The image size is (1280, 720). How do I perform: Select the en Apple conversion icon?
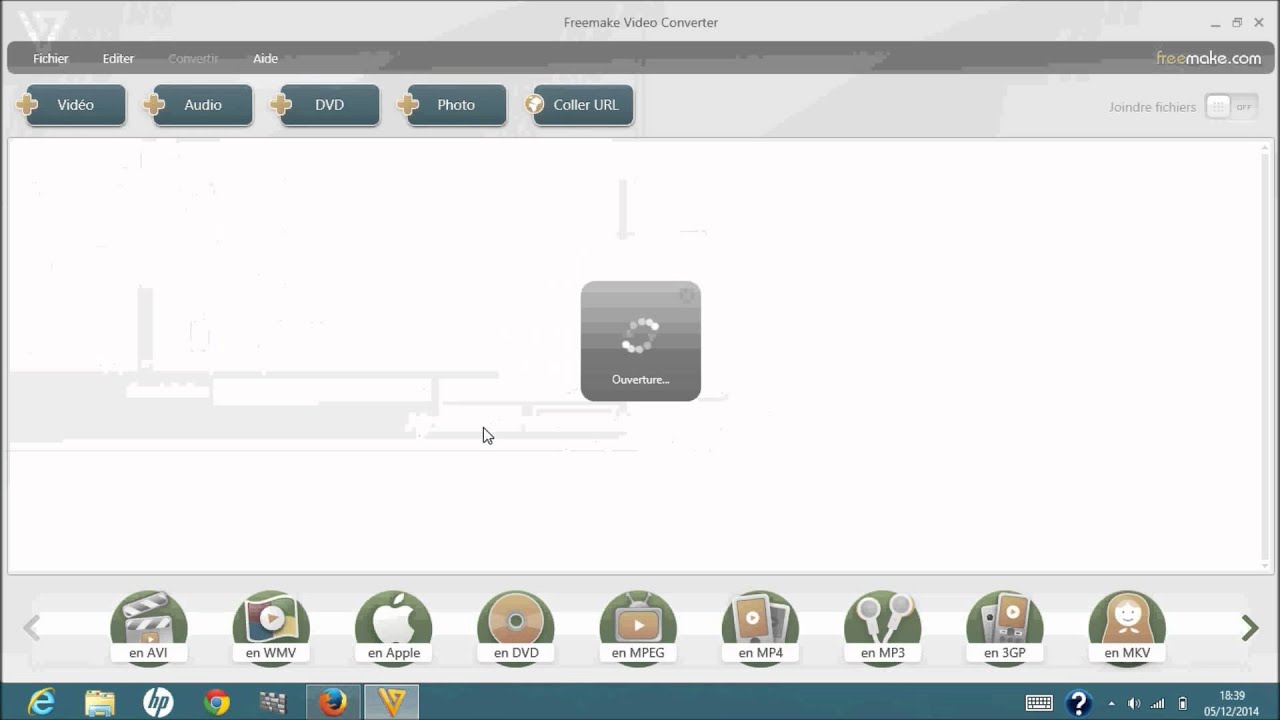pos(394,627)
